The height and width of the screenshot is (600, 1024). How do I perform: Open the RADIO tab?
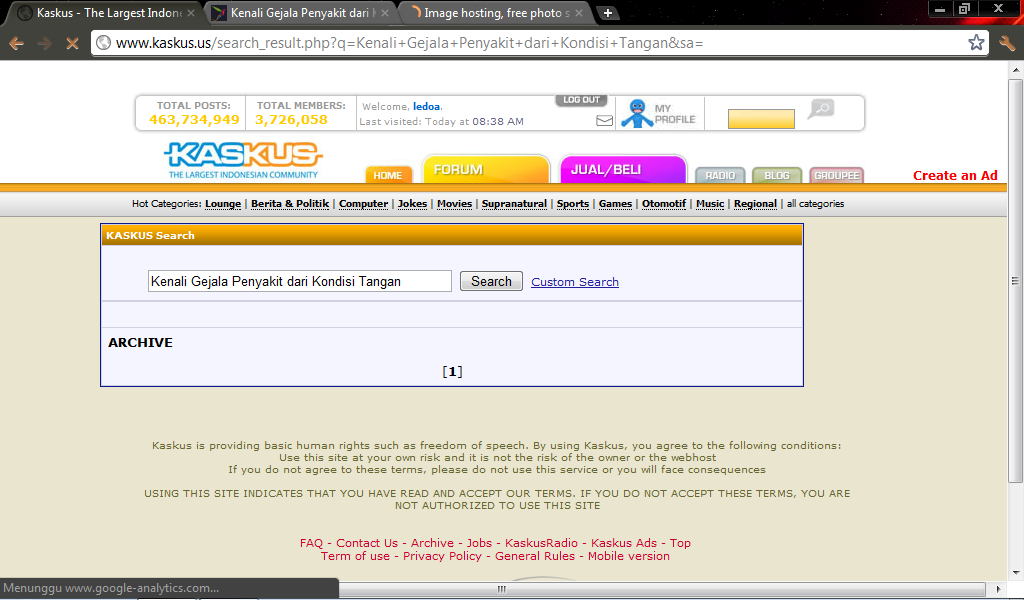pos(720,176)
